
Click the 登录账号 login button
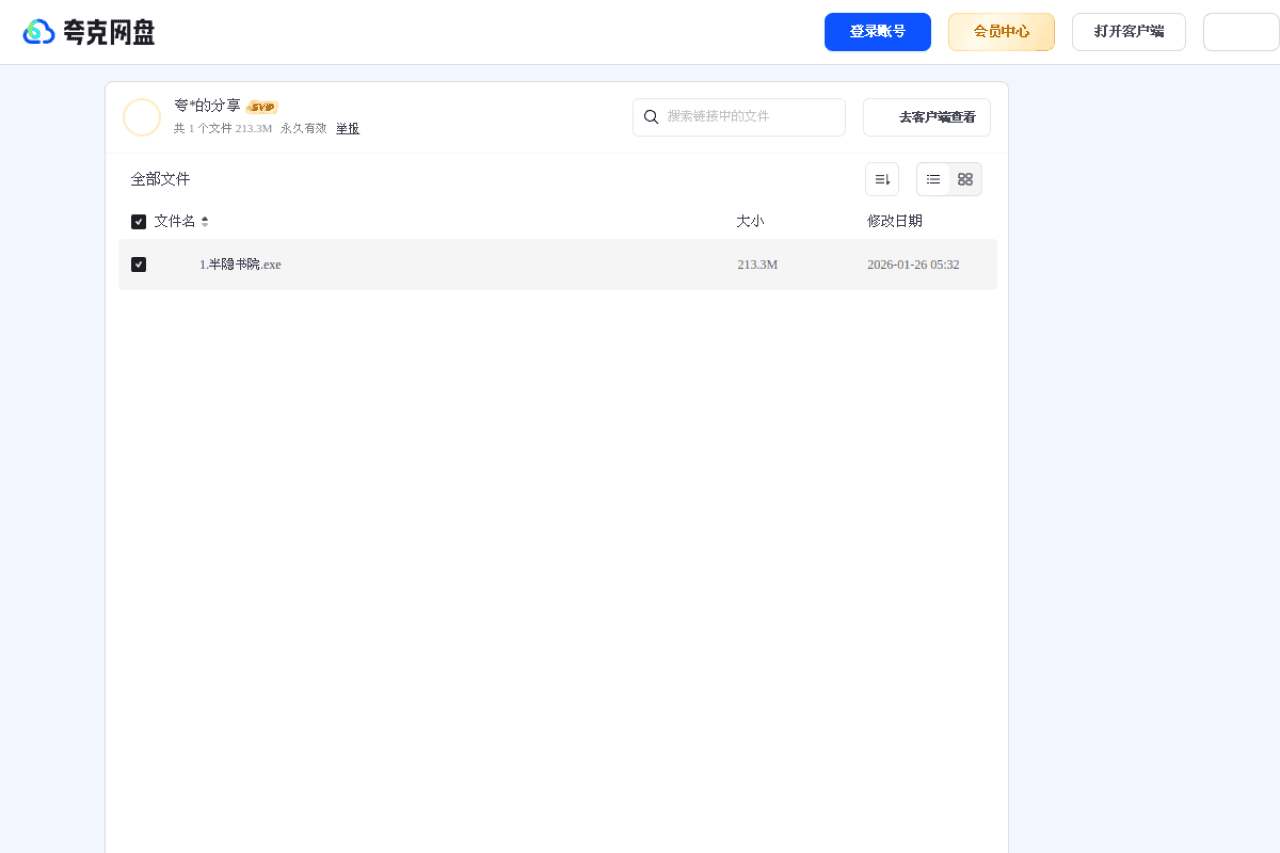(x=877, y=31)
